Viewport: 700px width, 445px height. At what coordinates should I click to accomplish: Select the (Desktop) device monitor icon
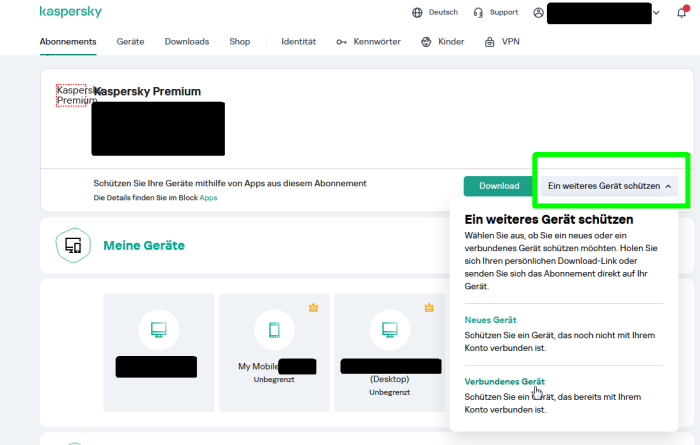[390, 330]
